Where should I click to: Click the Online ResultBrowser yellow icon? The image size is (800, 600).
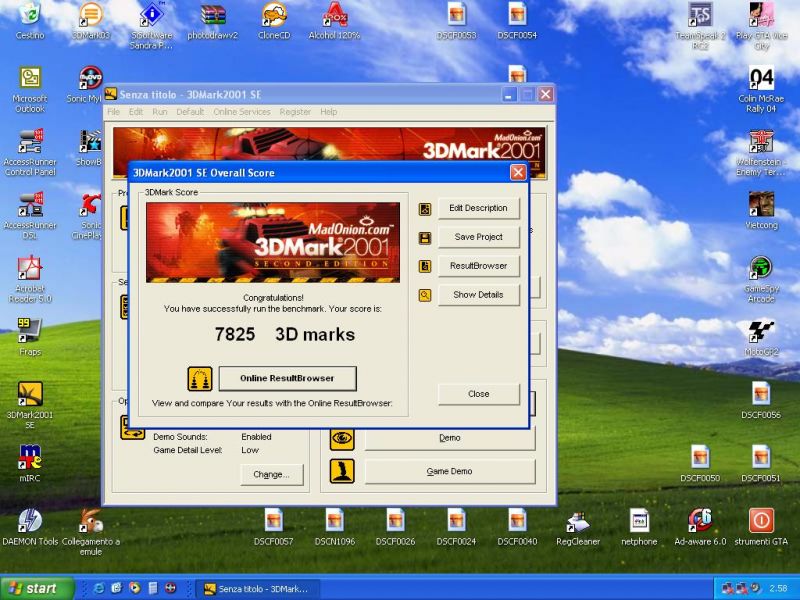(x=200, y=379)
